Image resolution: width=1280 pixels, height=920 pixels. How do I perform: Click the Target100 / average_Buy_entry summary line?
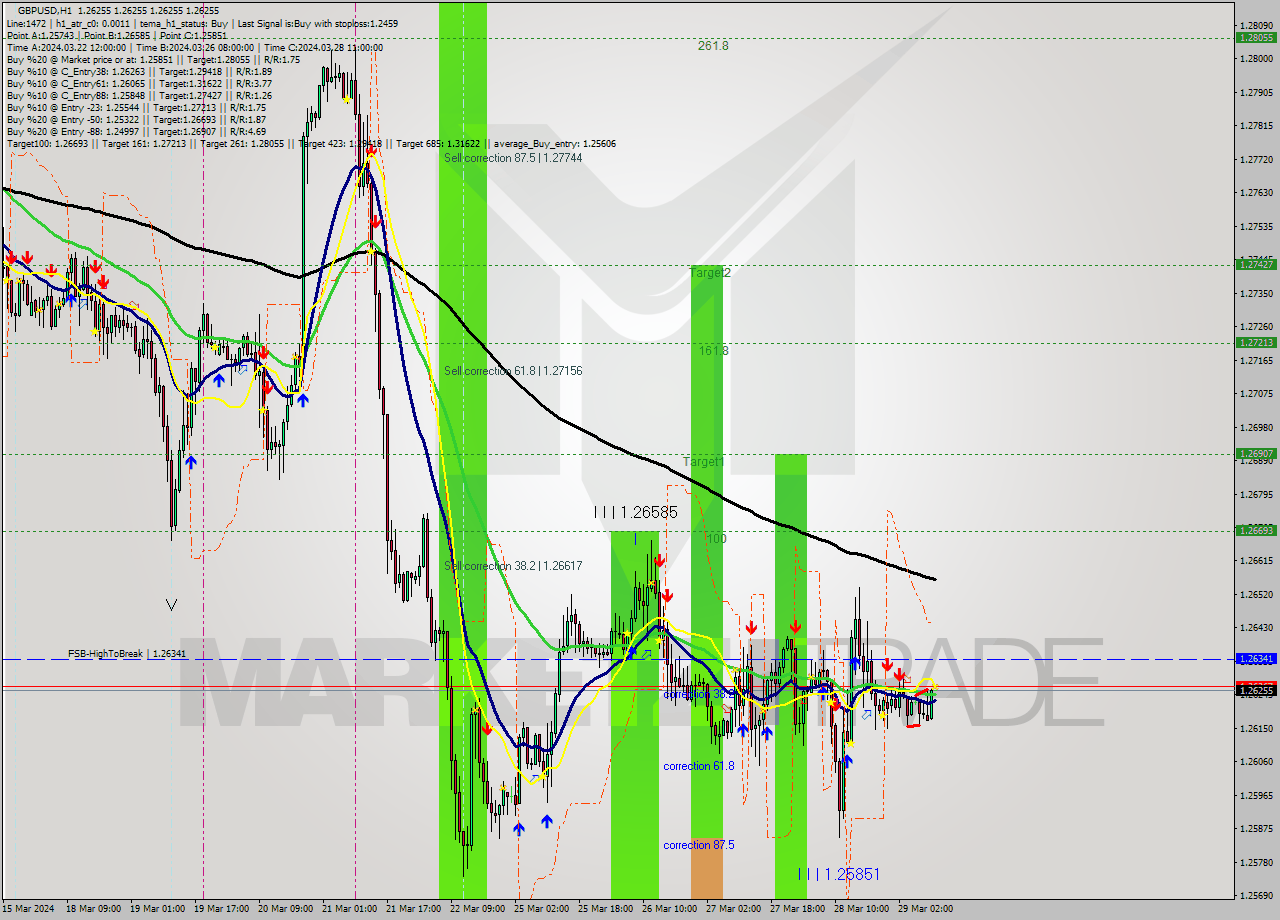click(311, 143)
